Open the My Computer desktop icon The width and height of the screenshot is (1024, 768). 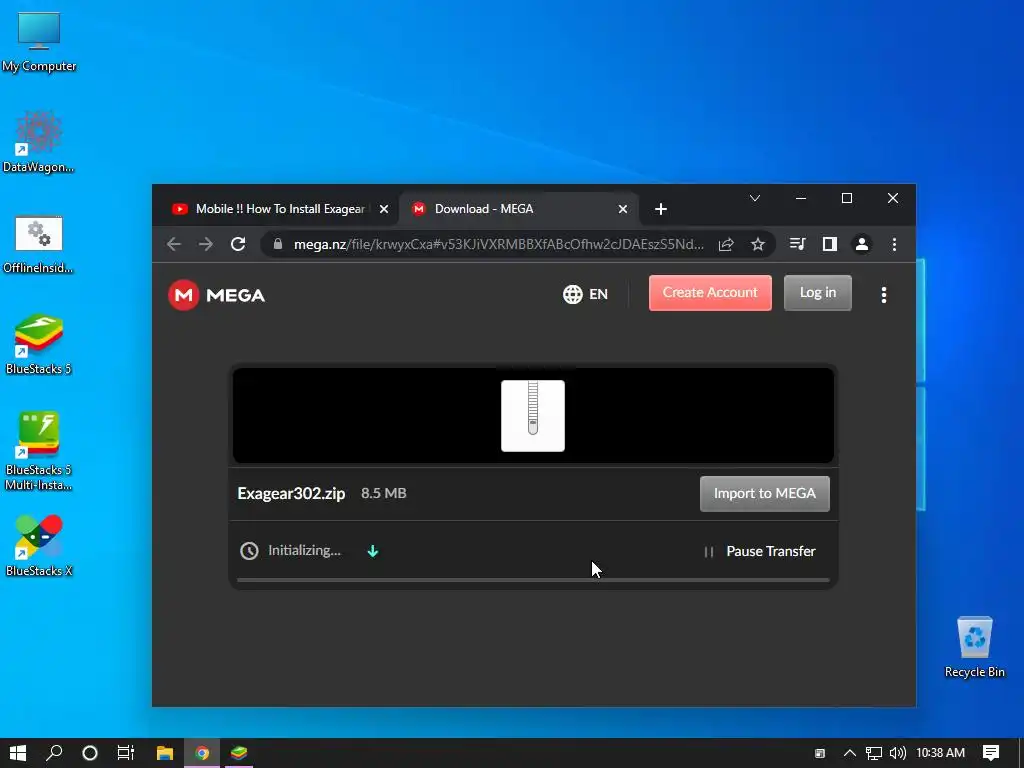39,42
